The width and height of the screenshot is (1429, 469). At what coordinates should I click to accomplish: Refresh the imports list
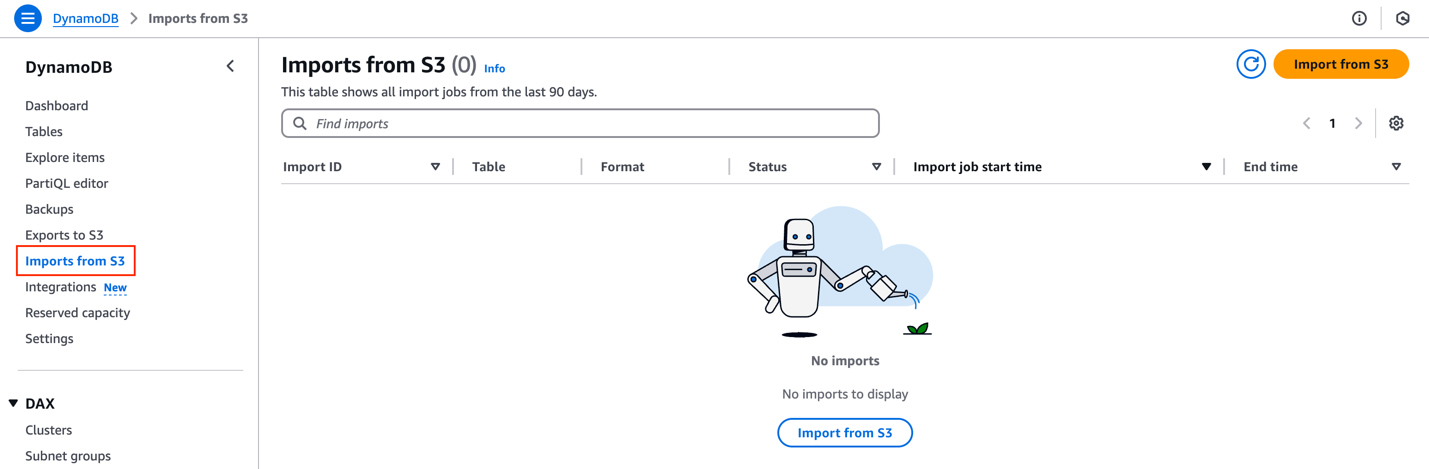coord(1251,64)
